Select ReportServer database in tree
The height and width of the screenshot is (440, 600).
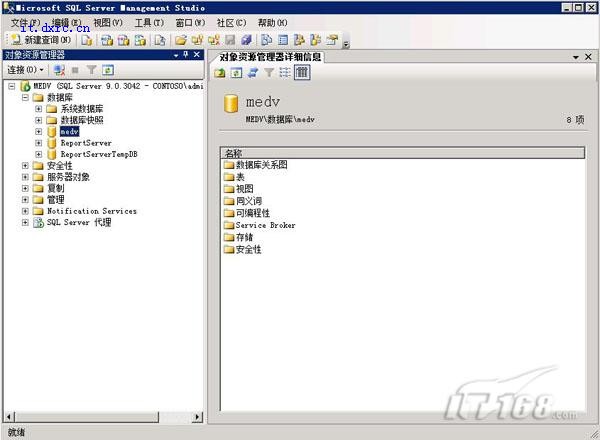pyautogui.click(x=85, y=143)
